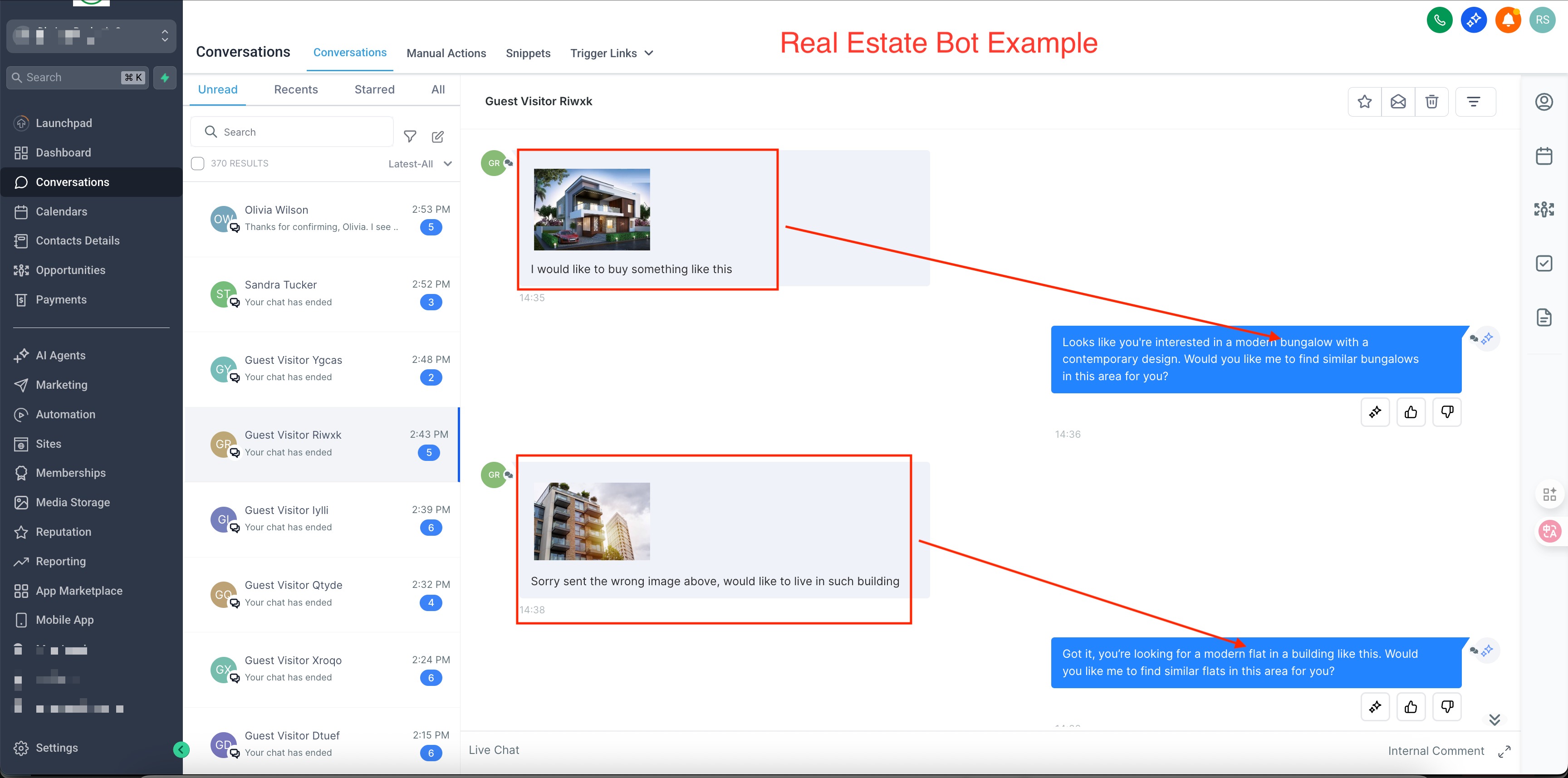Star the Guest Visitor Riwxk conversation
Viewport: 1568px width, 778px height.
click(1364, 102)
